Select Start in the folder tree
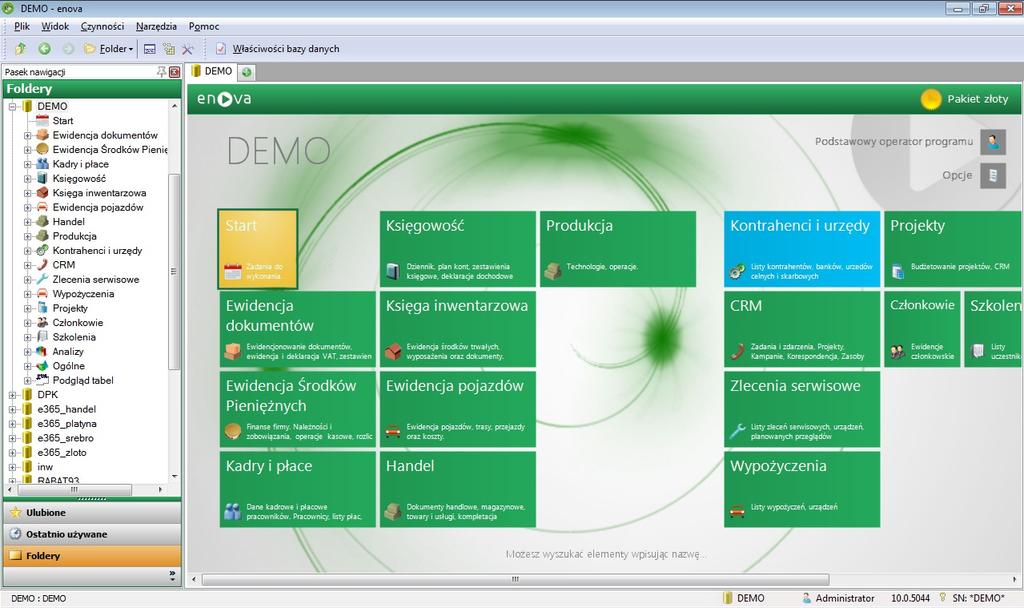Screen dimensions: 1024x608 pyautogui.click(x=63, y=121)
